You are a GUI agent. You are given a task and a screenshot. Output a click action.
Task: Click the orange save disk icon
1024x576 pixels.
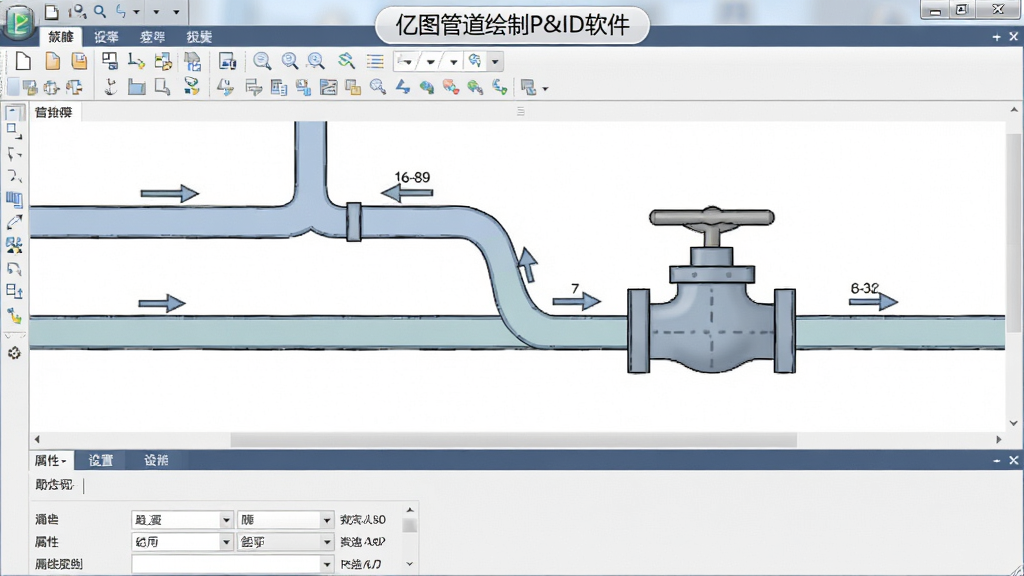tap(79, 61)
